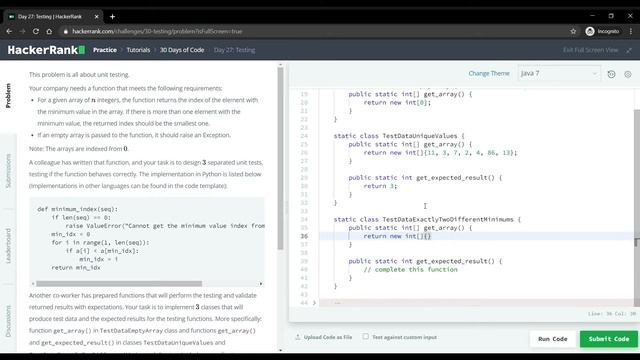Click snippet scrollbar left arrow

click(x=33, y=284)
